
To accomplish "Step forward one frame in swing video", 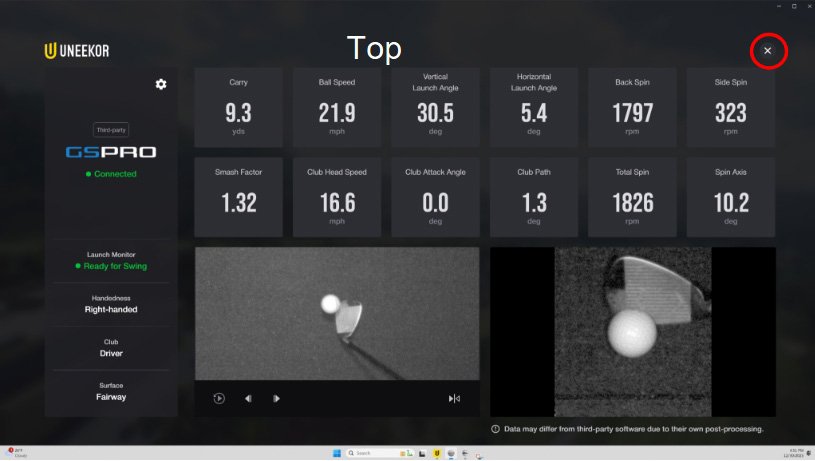I will (x=277, y=398).
